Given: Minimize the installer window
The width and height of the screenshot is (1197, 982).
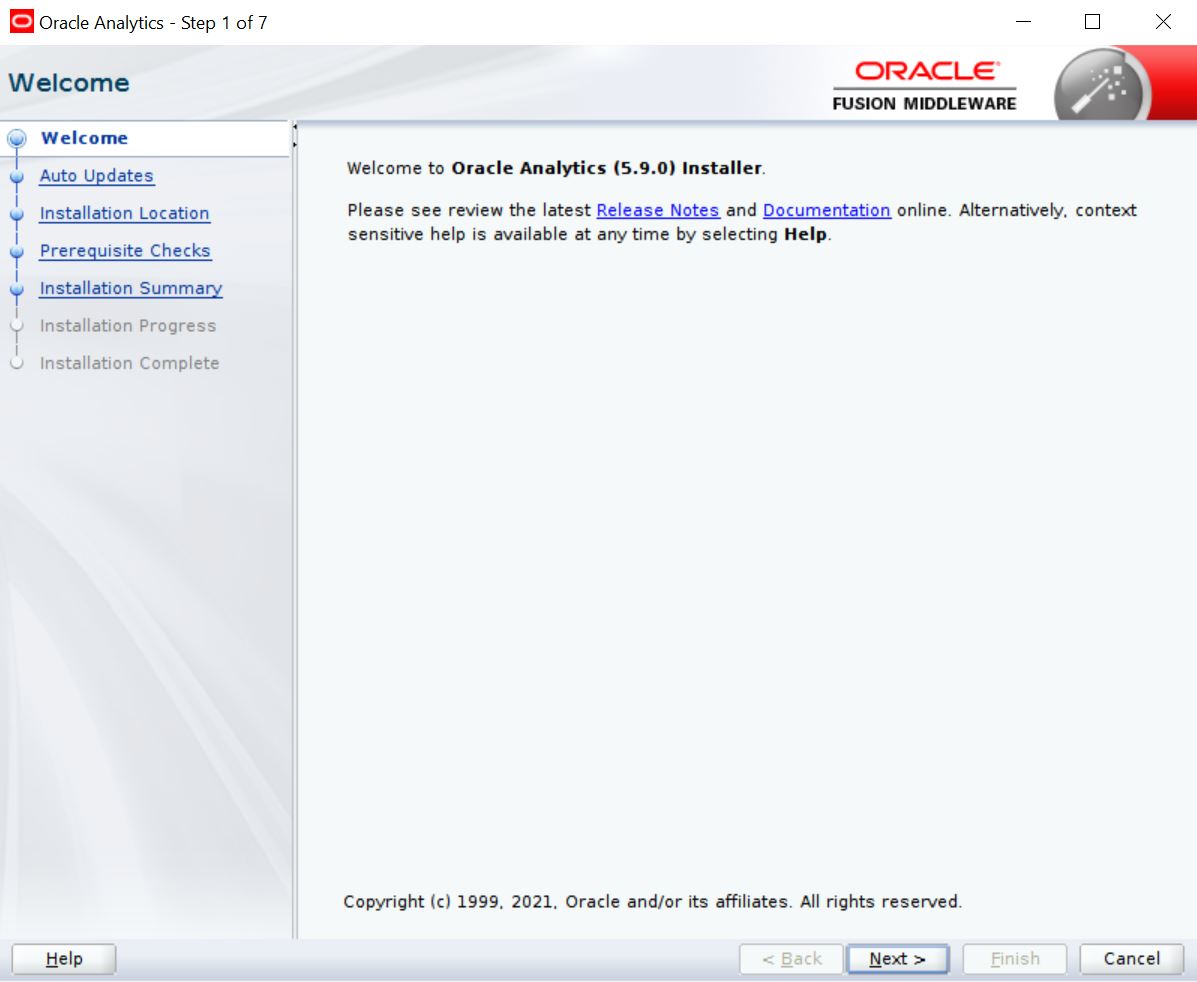Looking at the screenshot, I should click(1023, 21).
